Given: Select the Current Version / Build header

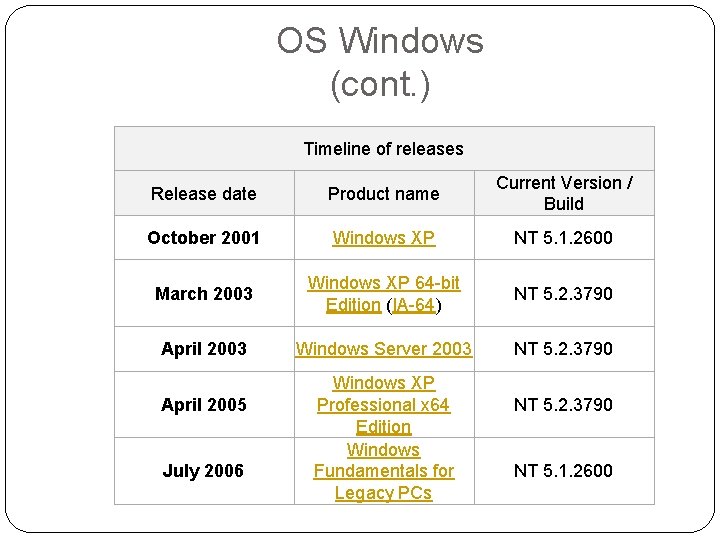Looking at the screenshot, I should pyautogui.click(x=563, y=193).
